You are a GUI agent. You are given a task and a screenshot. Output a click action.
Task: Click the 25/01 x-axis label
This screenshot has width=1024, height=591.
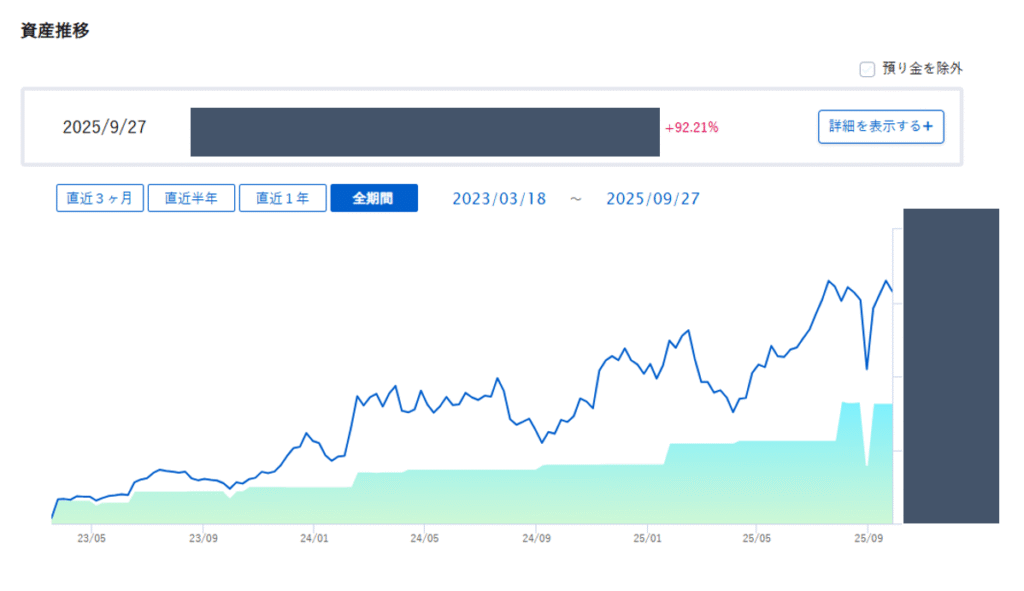pyautogui.click(x=647, y=538)
